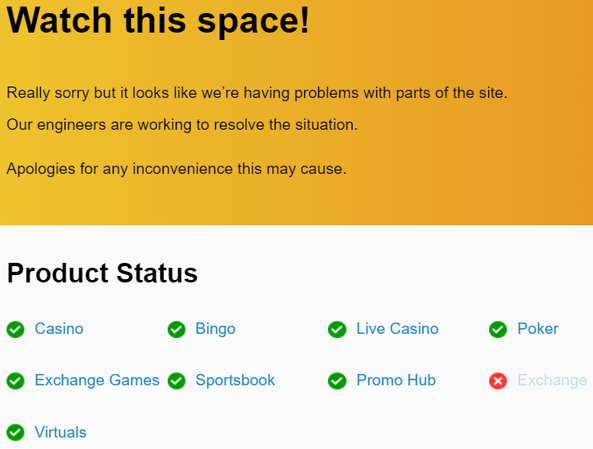Screen dimensions: 593x449
Task: Click the red cross icon beside Exchange
Action: pyautogui.click(x=498, y=381)
